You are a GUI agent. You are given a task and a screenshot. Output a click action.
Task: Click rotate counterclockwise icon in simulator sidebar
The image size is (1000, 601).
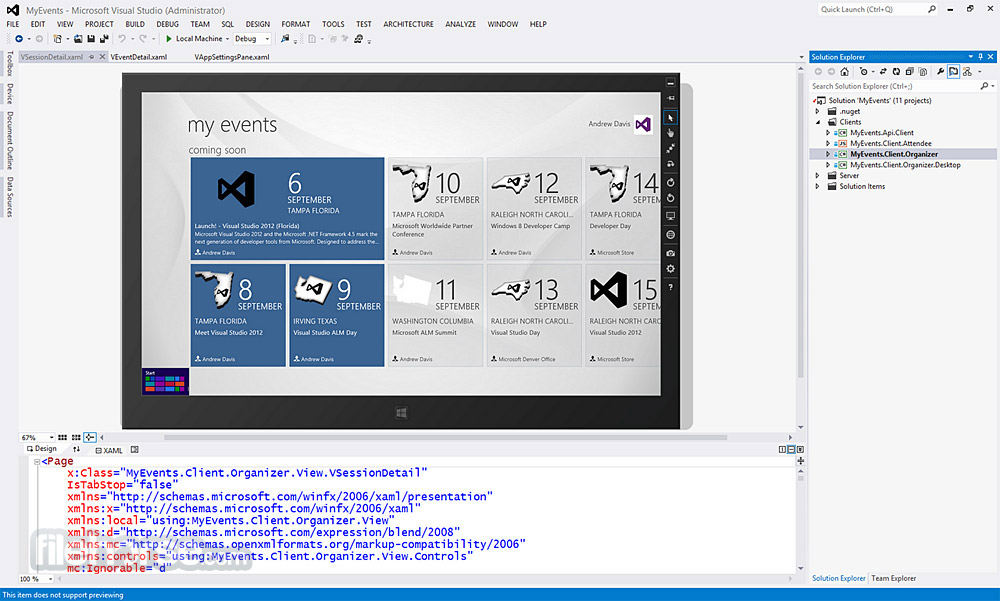click(x=670, y=198)
